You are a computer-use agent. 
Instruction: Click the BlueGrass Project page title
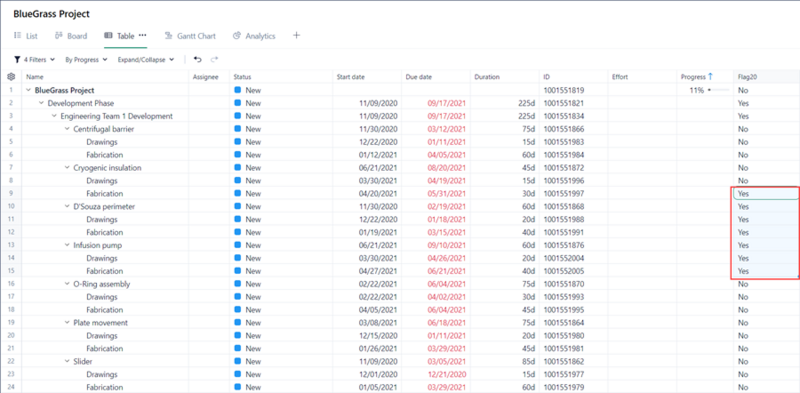[x=52, y=14]
